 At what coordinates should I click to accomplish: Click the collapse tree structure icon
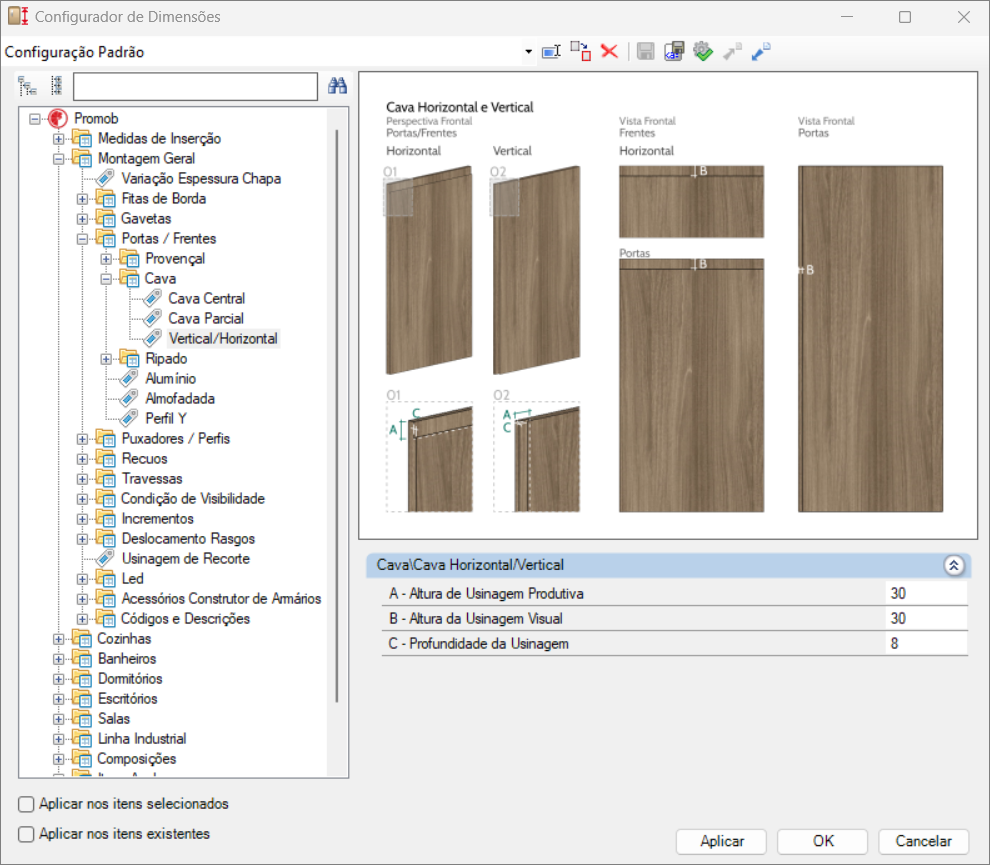tap(56, 86)
